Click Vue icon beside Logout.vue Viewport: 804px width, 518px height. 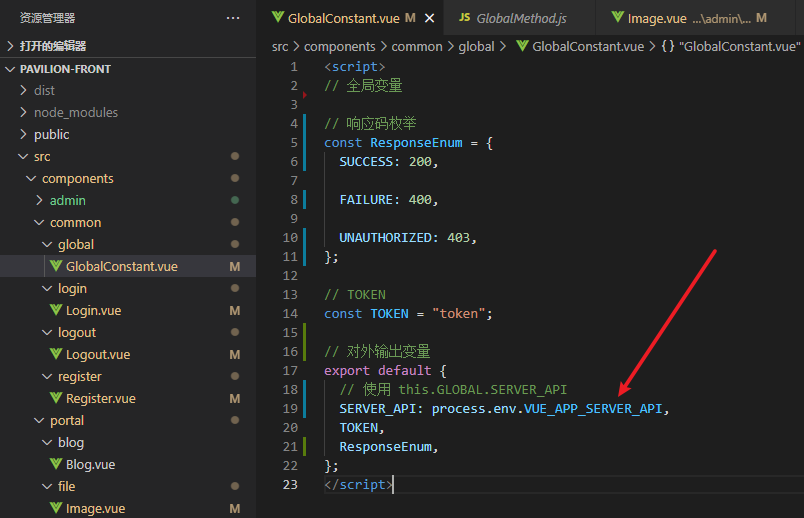tap(56, 353)
